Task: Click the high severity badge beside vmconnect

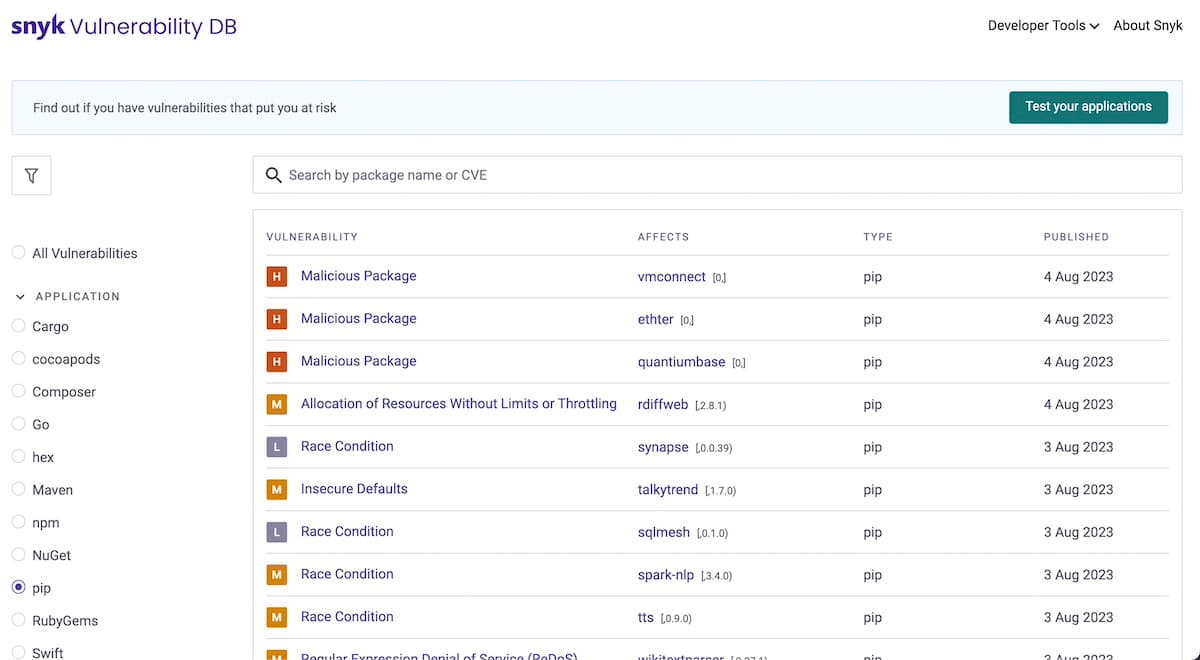Action: (x=277, y=277)
